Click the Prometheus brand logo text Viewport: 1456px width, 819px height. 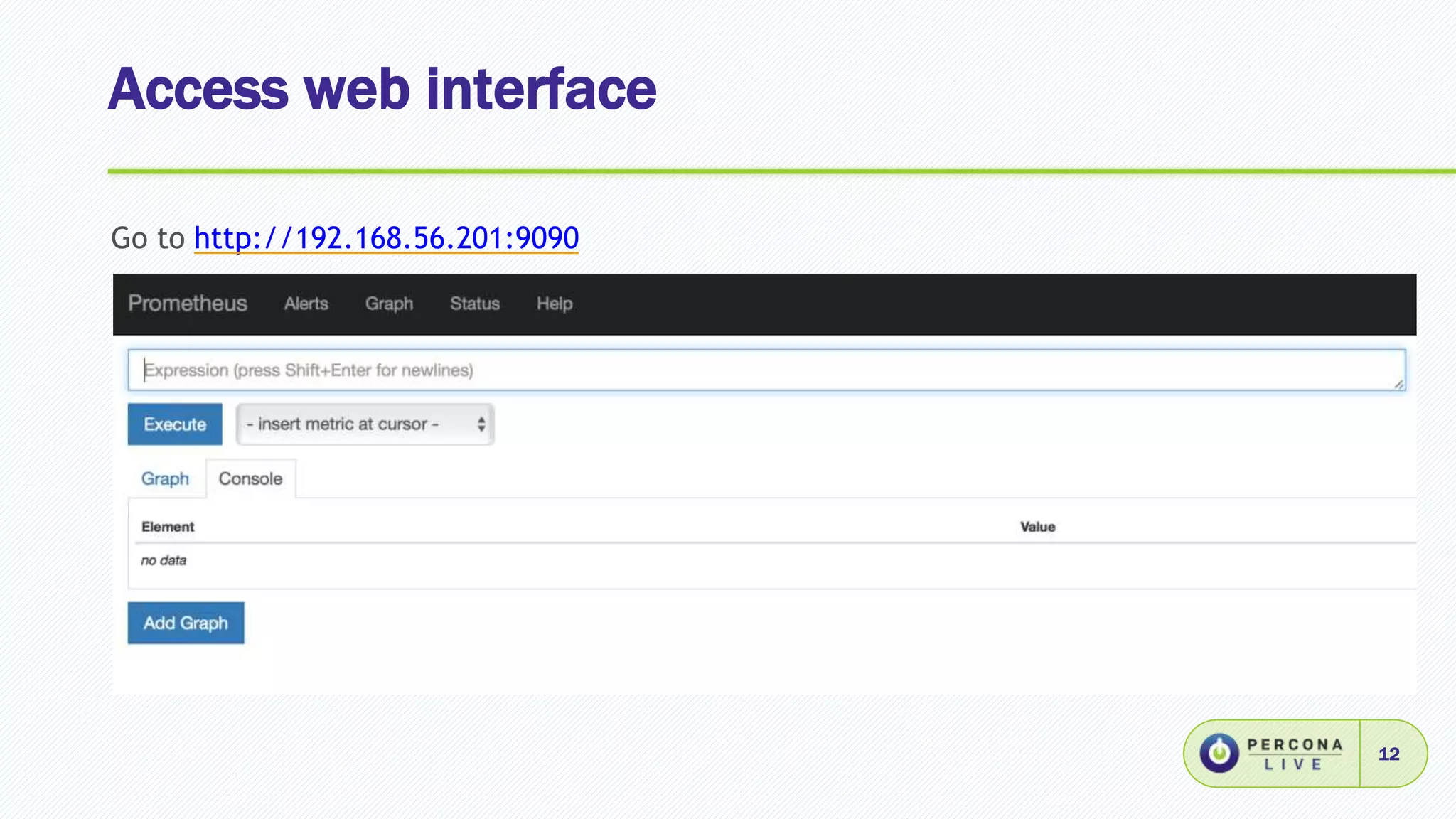tap(188, 304)
